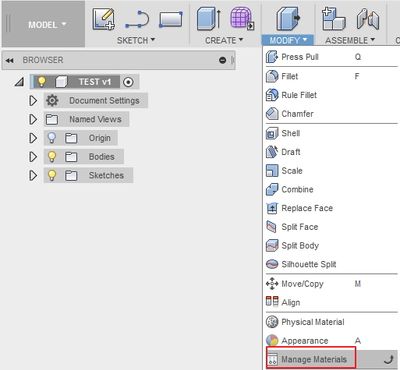Click the Create Form purple sculpt icon
Image resolution: width=400 pixels, height=370 pixels.
click(242, 19)
